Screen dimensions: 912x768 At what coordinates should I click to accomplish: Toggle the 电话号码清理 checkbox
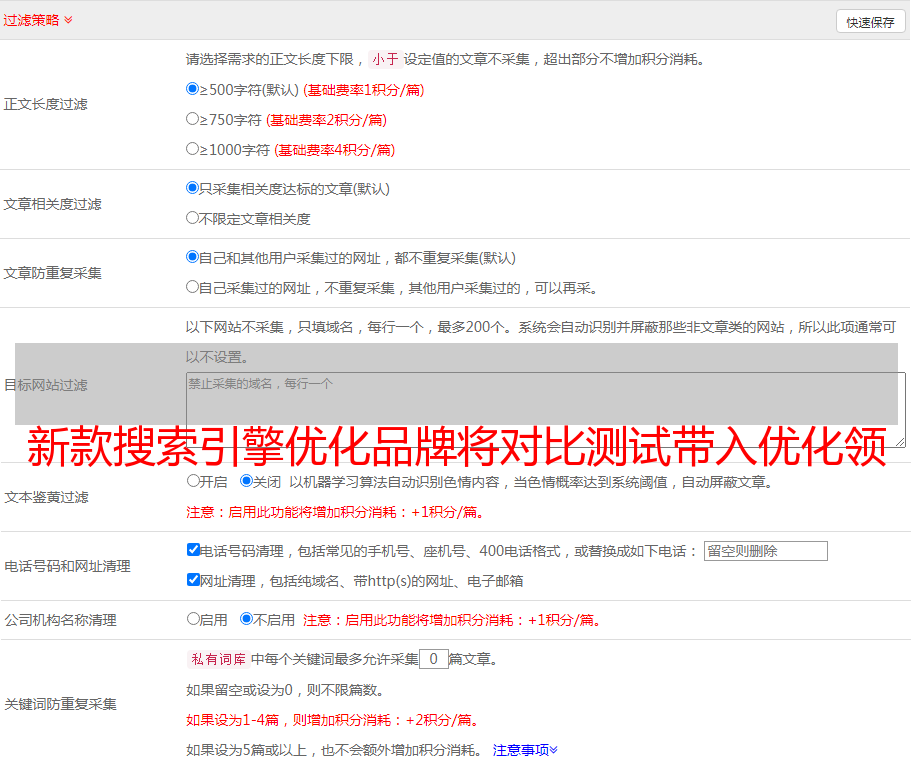193,550
